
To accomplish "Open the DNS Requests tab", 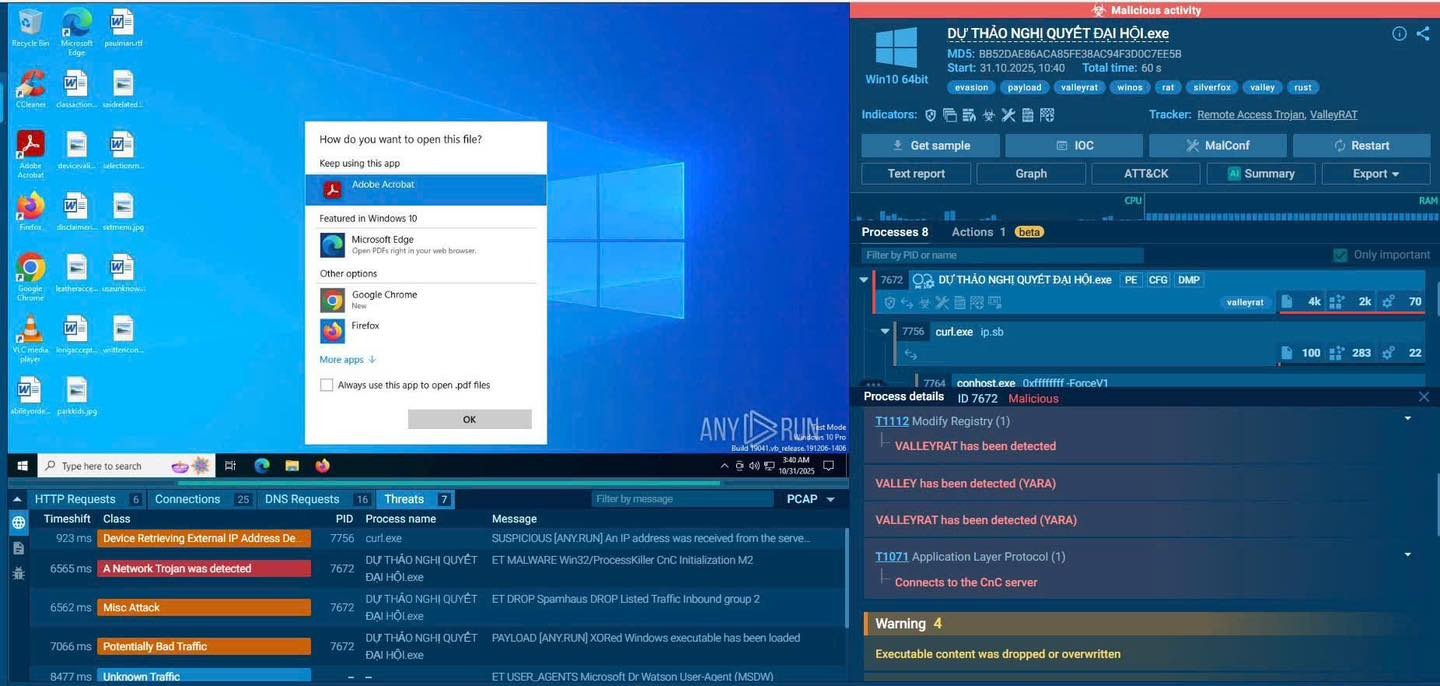I will pyautogui.click(x=302, y=498).
